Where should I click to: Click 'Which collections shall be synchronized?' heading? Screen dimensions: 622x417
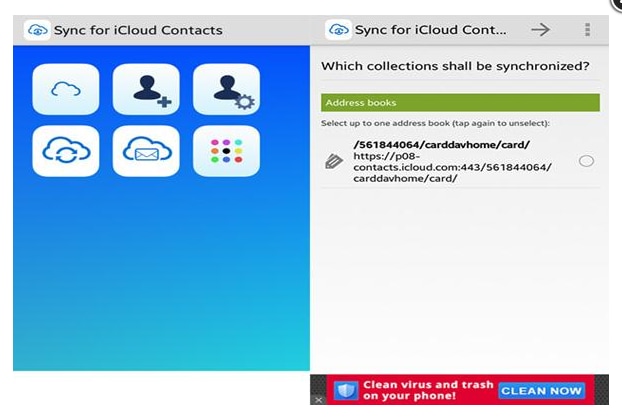(455, 66)
